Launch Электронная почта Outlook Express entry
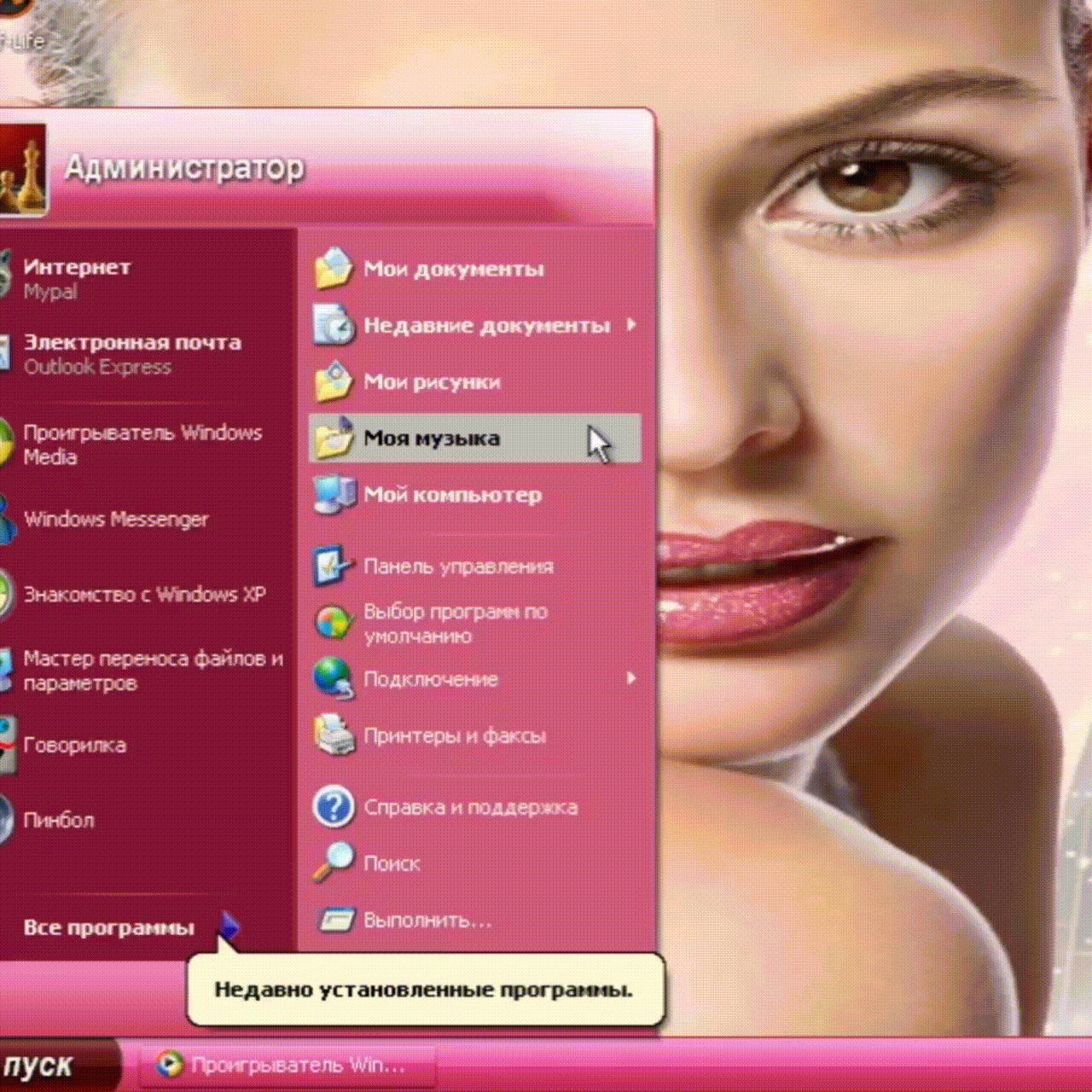The height and width of the screenshot is (1092, 1092). tap(145, 354)
